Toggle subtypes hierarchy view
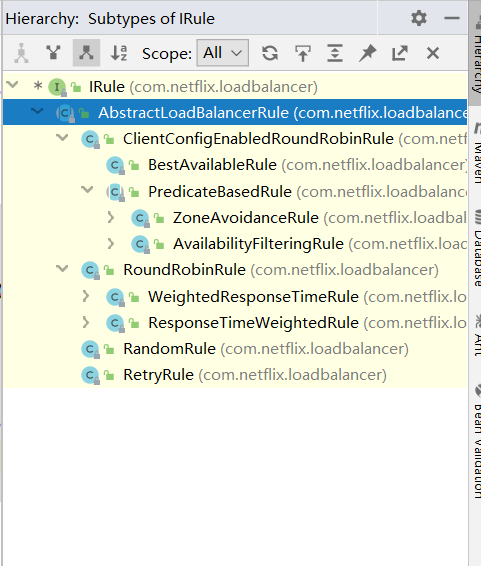This screenshot has width=481, height=566. [x=86, y=53]
